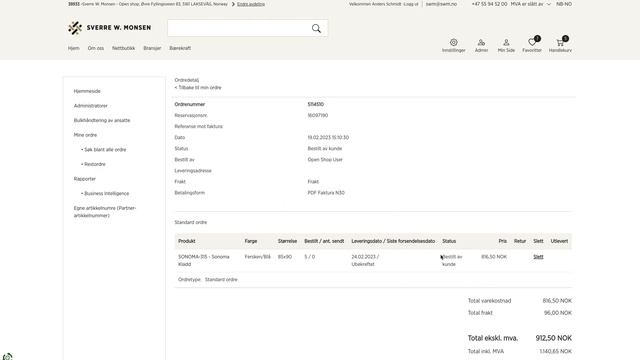Change language via NB-NO selector
Viewport: 640px width, 360px height.
click(x=564, y=4)
